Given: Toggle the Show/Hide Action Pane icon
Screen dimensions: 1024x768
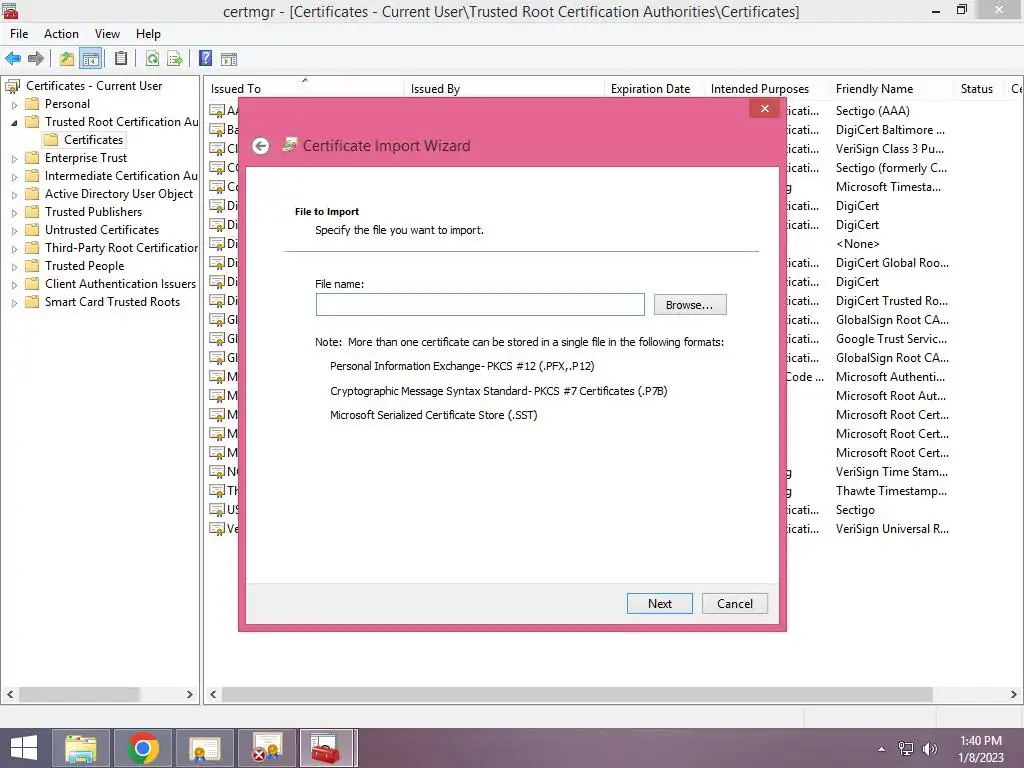Looking at the screenshot, I should coord(229,59).
